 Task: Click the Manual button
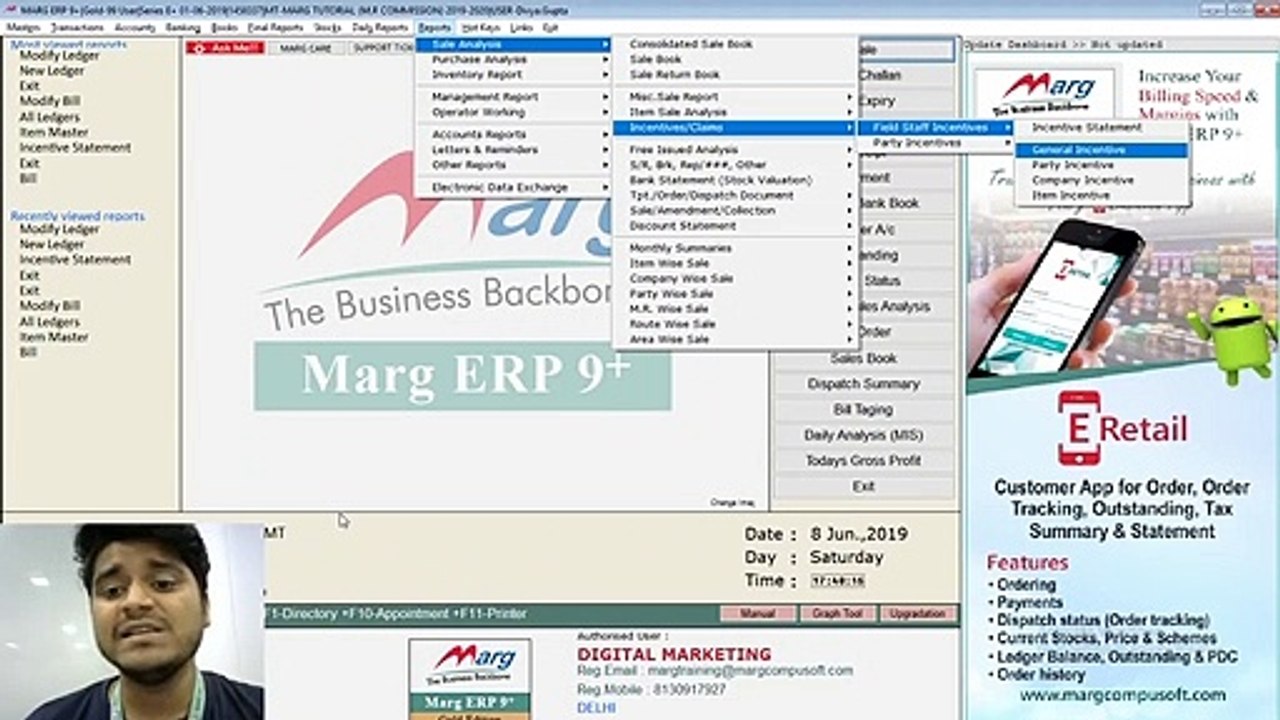tap(757, 614)
